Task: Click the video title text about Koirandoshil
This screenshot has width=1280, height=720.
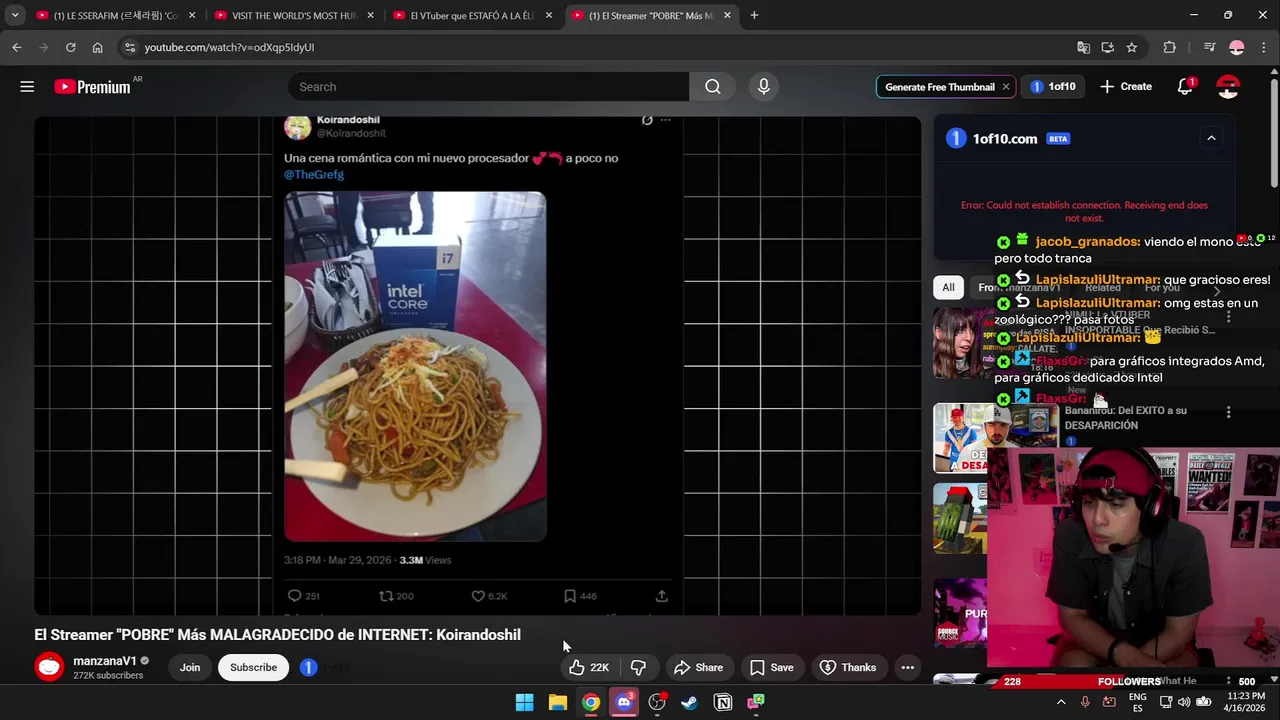Action: pos(277,635)
